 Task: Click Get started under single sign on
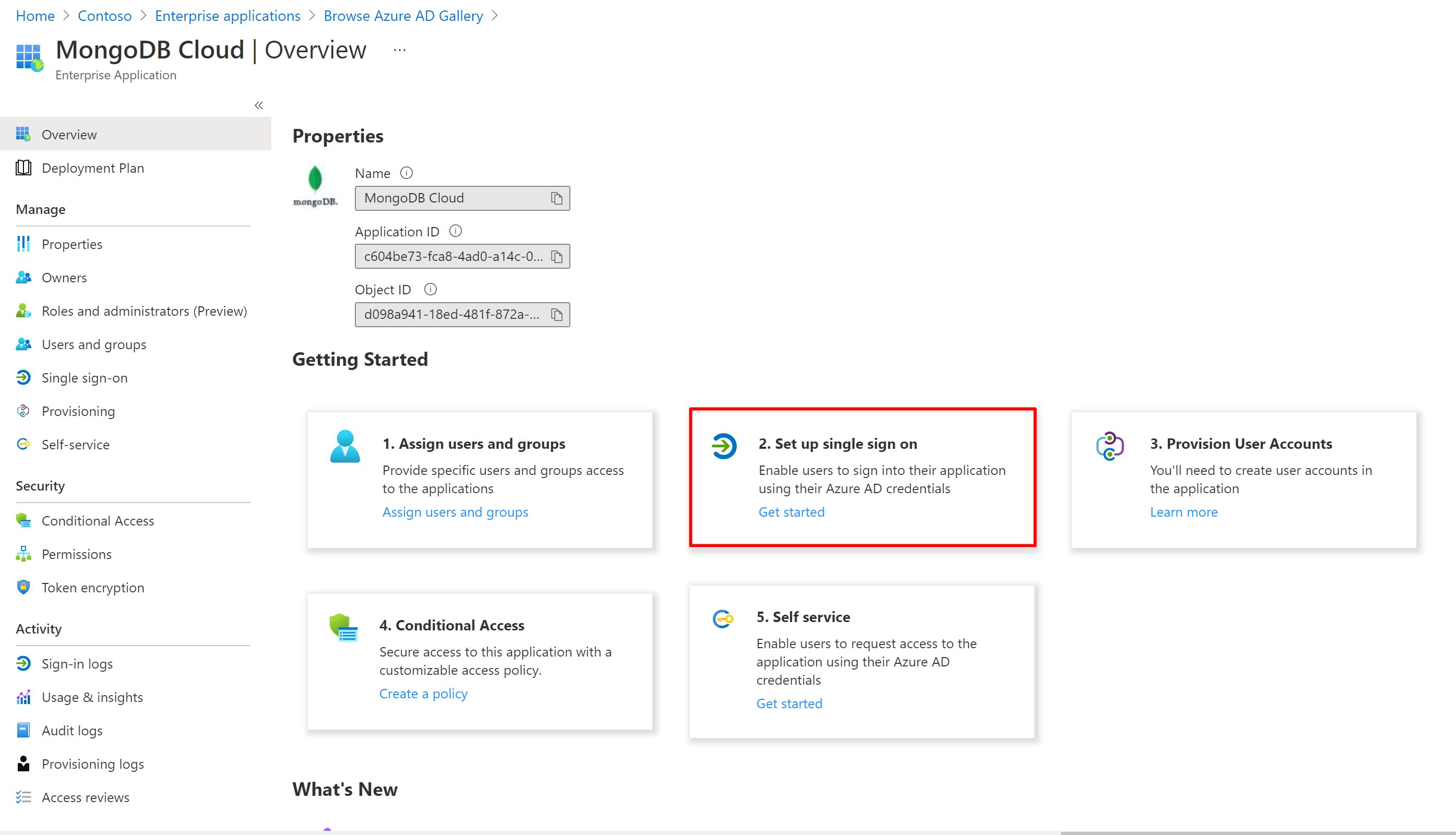point(791,511)
